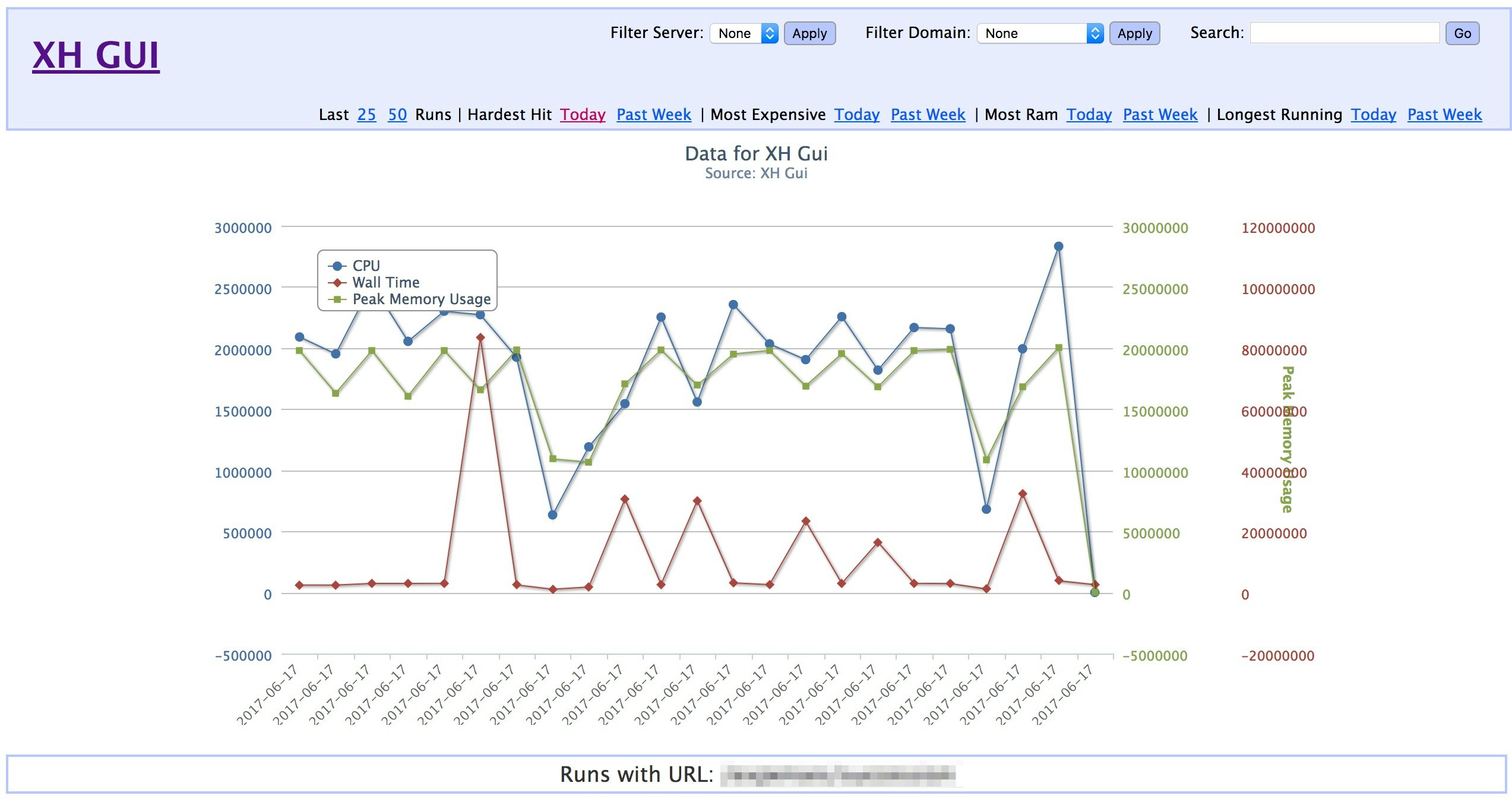Click the 120000000 Wall Time axis label
The image size is (1512, 808).
pyautogui.click(x=1278, y=228)
